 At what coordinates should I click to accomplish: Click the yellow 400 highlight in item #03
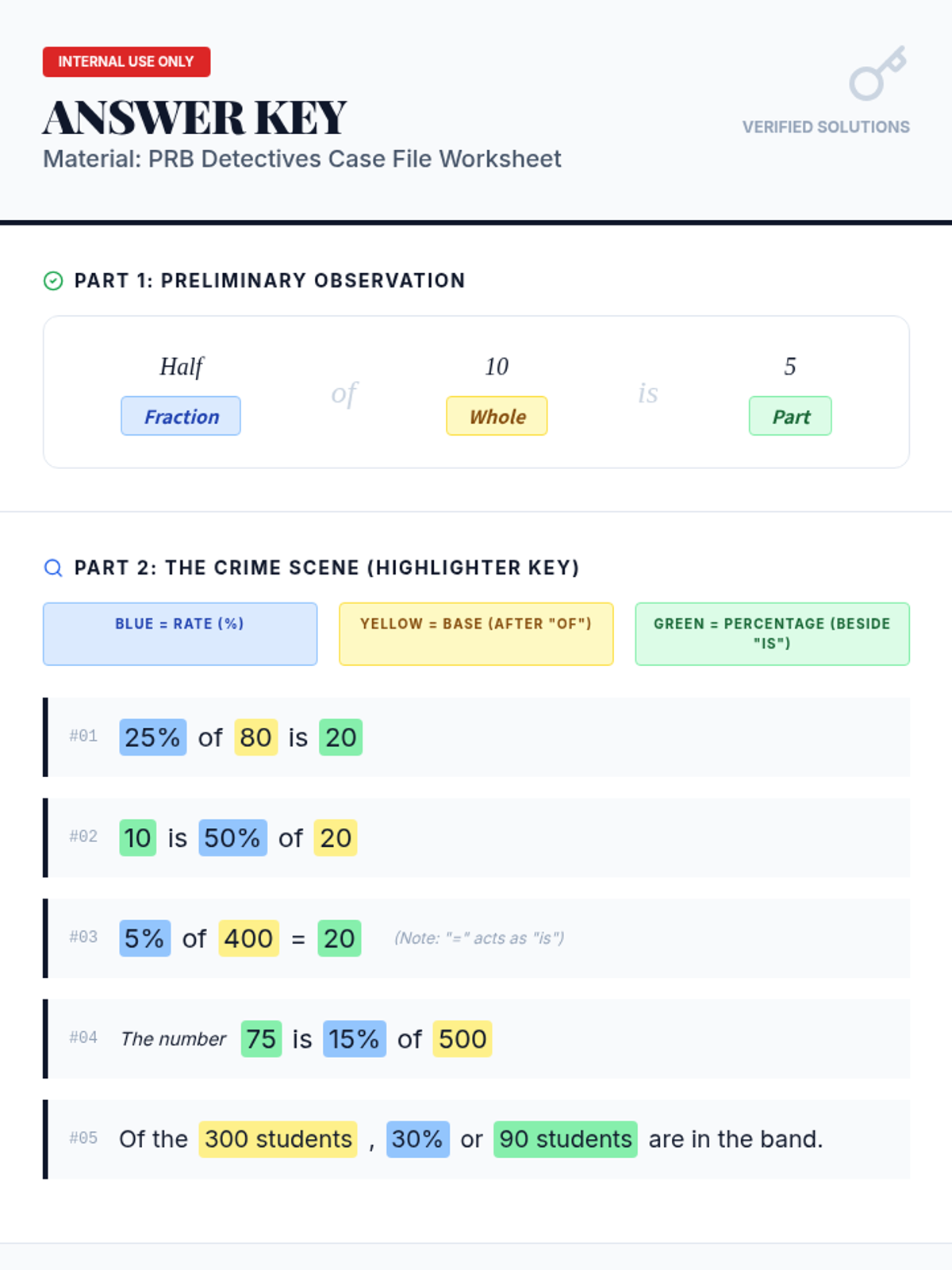(x=248, y=939)
